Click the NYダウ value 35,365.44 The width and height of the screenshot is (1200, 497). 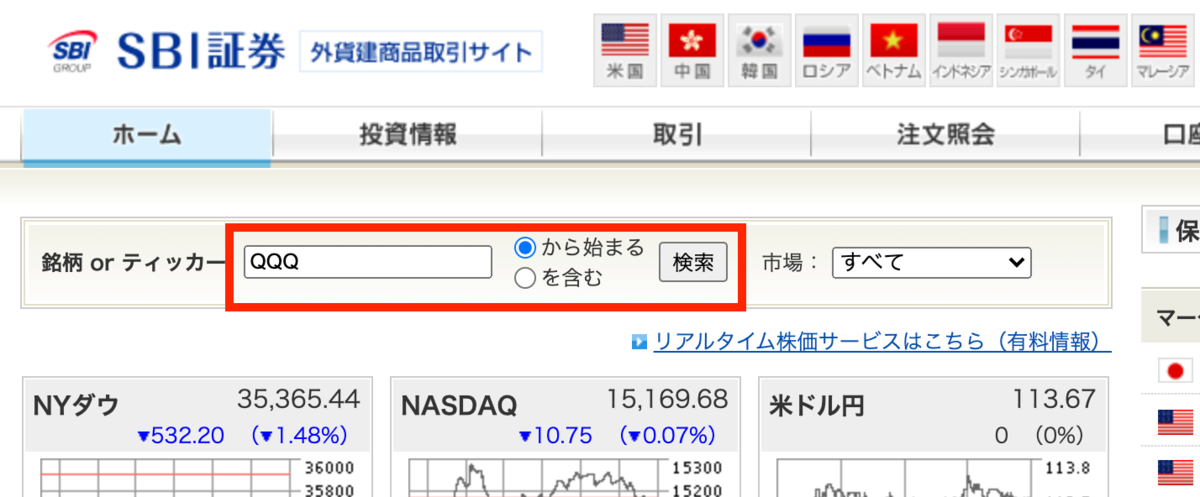pos(298,400)
